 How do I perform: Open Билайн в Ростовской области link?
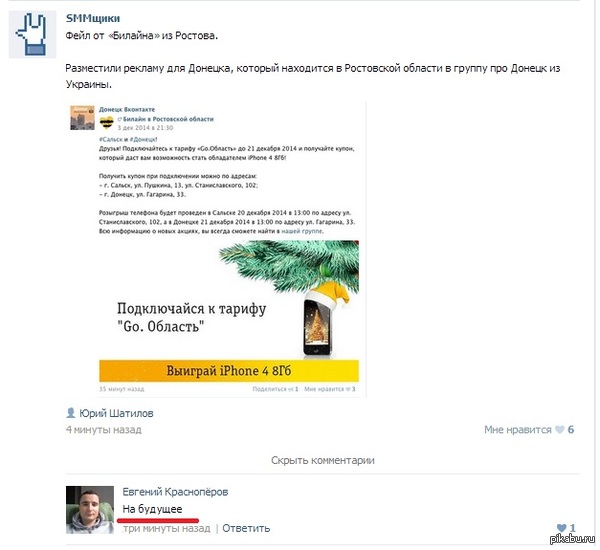click(168, 119)
